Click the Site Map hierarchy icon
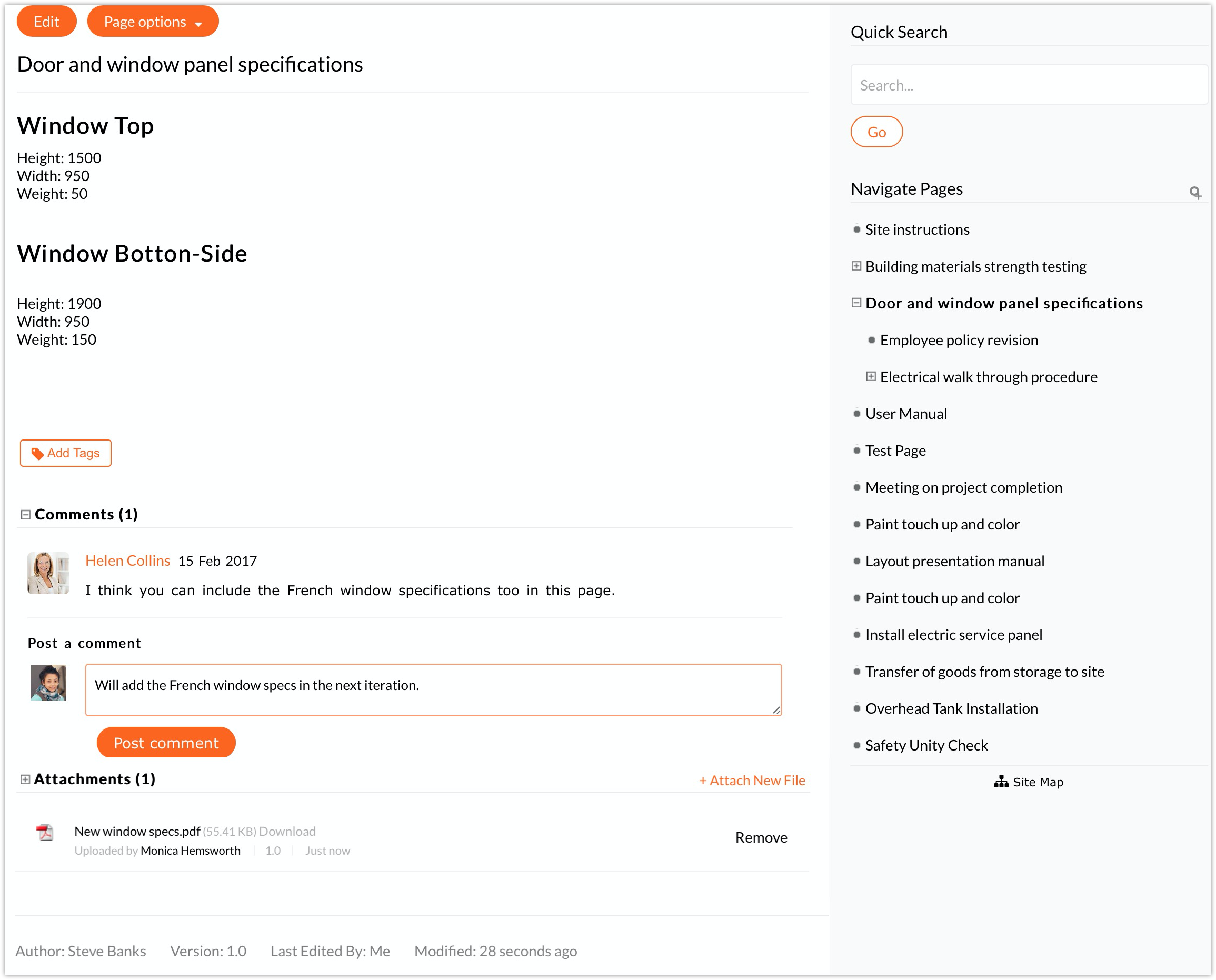Screen dimensions: 1216x980 1001,782
